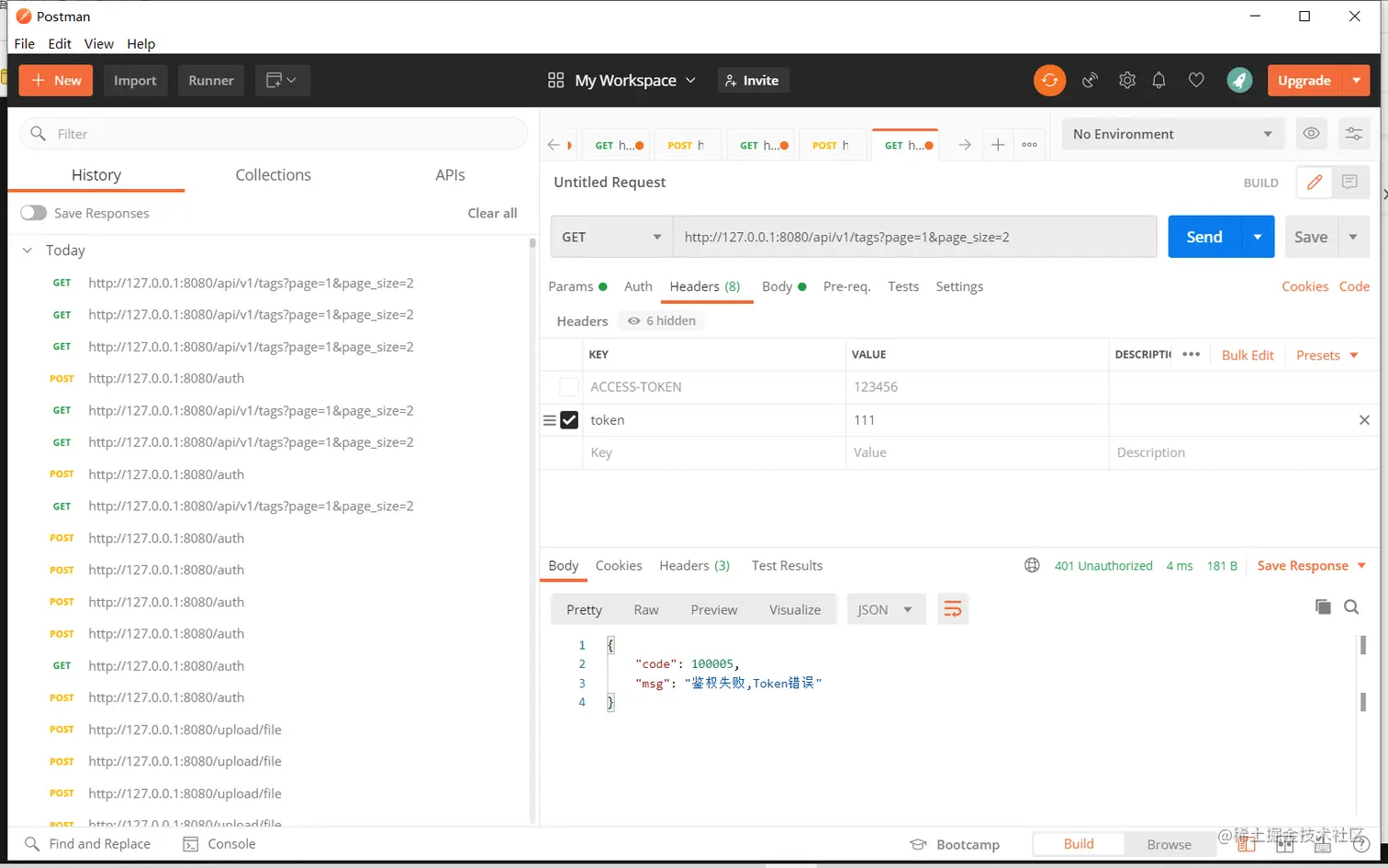Open the rocket avatar profile
The height and width of the screenshot is (868, 1388).
[1239, 81]
